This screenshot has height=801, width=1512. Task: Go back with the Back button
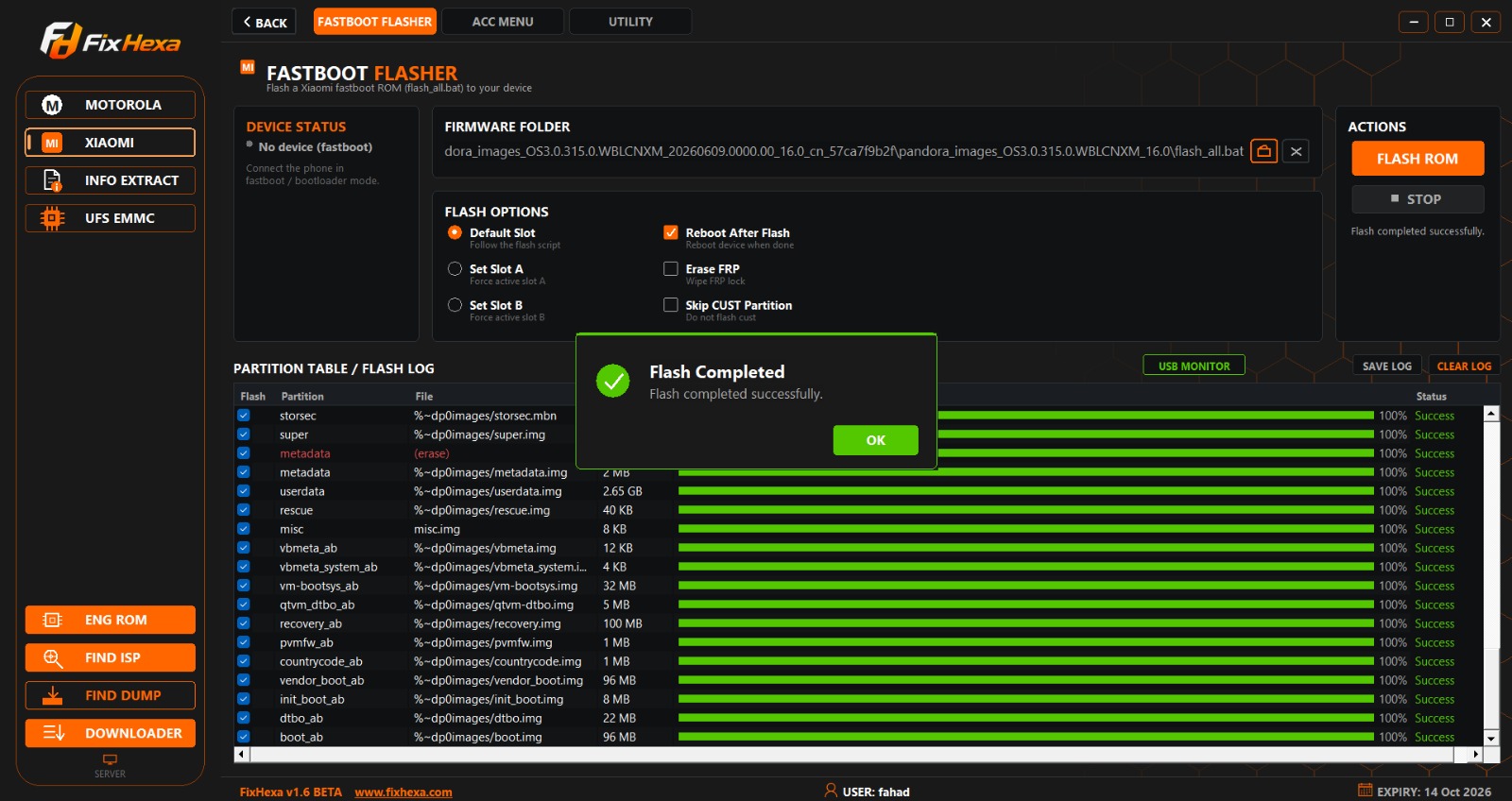[264, 22]
